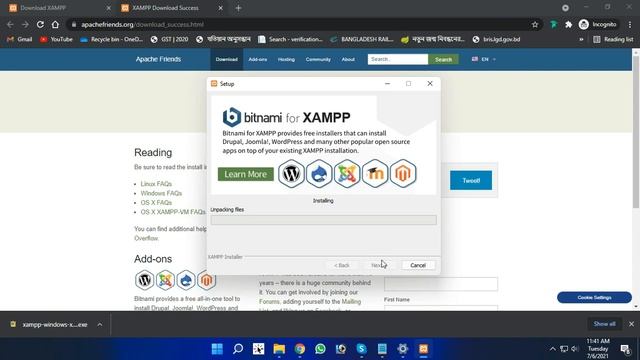Open the Download menu on Apache Friends

[227, 59]
